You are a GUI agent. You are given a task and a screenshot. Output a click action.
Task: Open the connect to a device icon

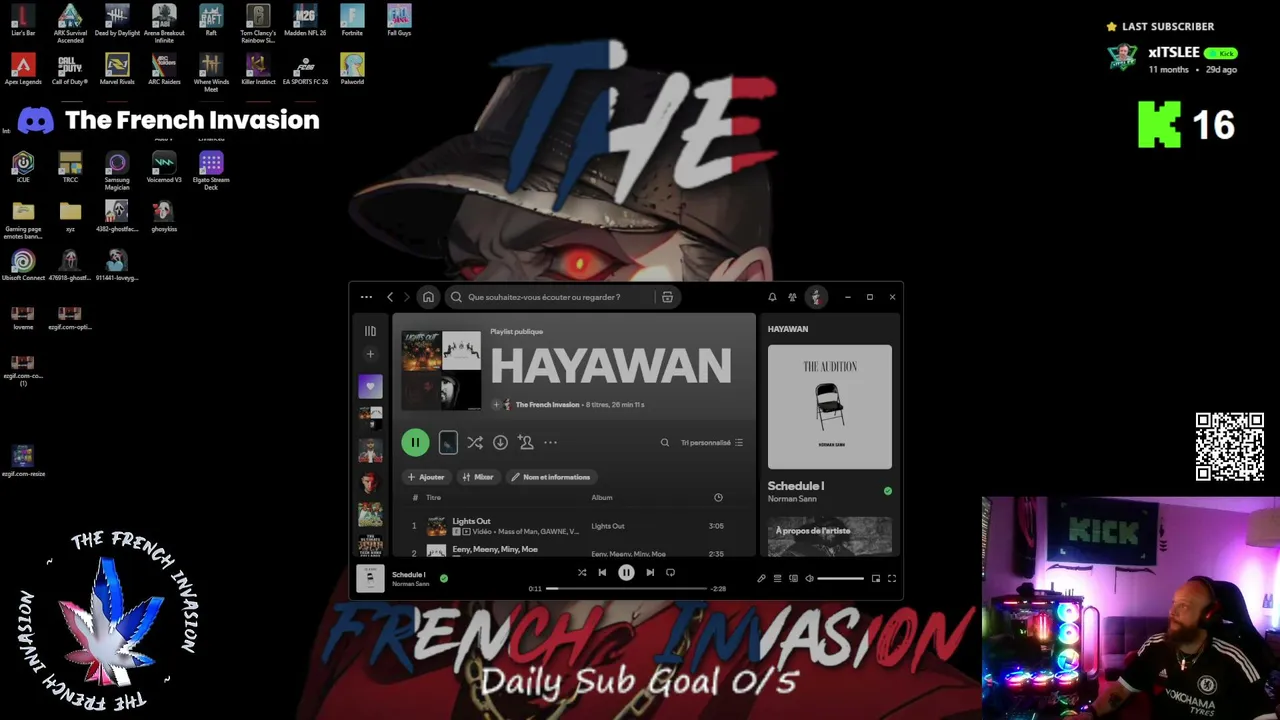pyautogui.click(x=793, y=578)
